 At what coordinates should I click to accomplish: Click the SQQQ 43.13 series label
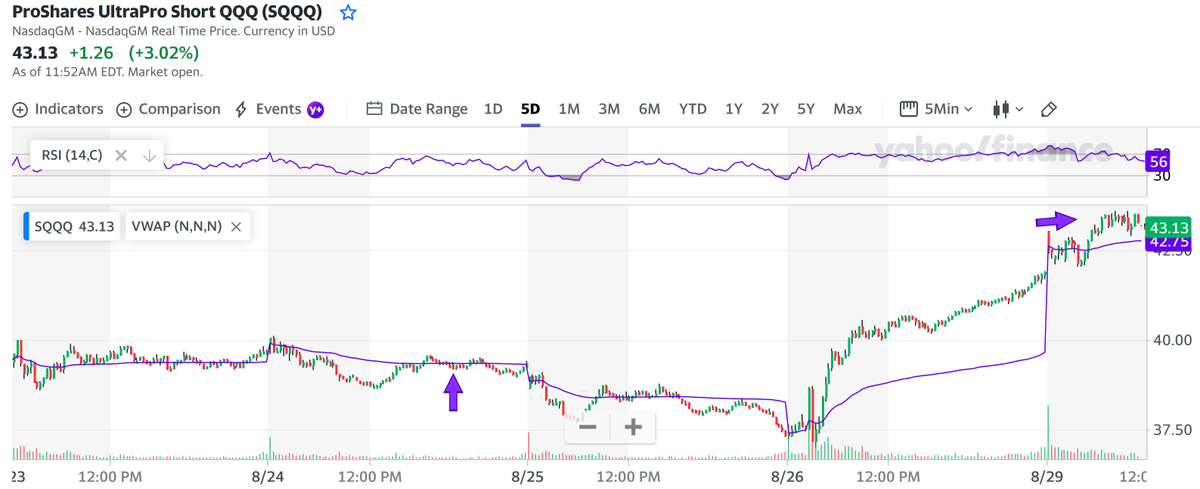point(75,227)
